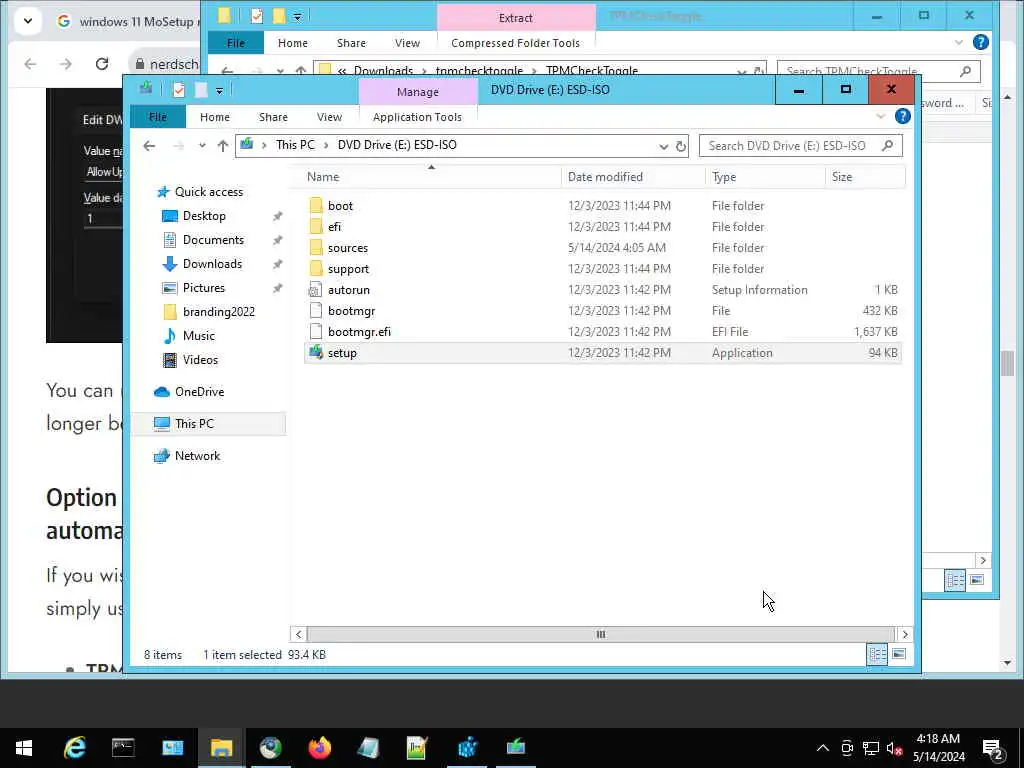
Task: Open Pictures in navigation pane
Action: pyautogui.click(x=204, y=288)
